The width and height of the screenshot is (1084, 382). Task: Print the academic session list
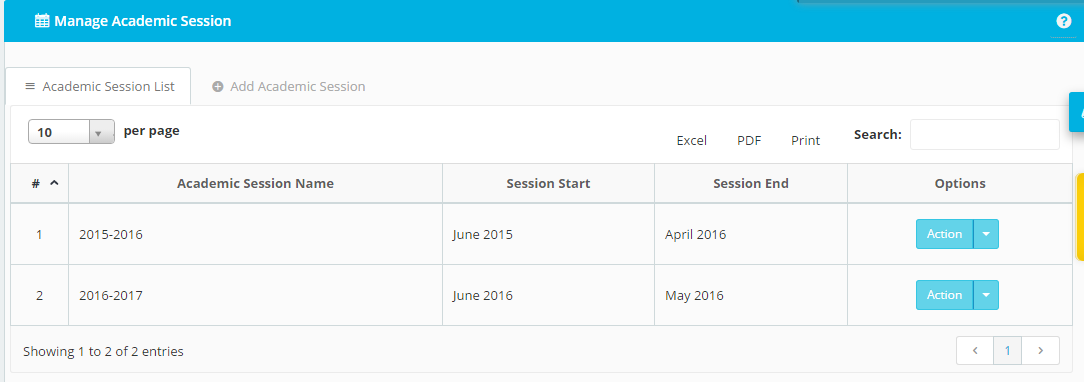point(805,140)
